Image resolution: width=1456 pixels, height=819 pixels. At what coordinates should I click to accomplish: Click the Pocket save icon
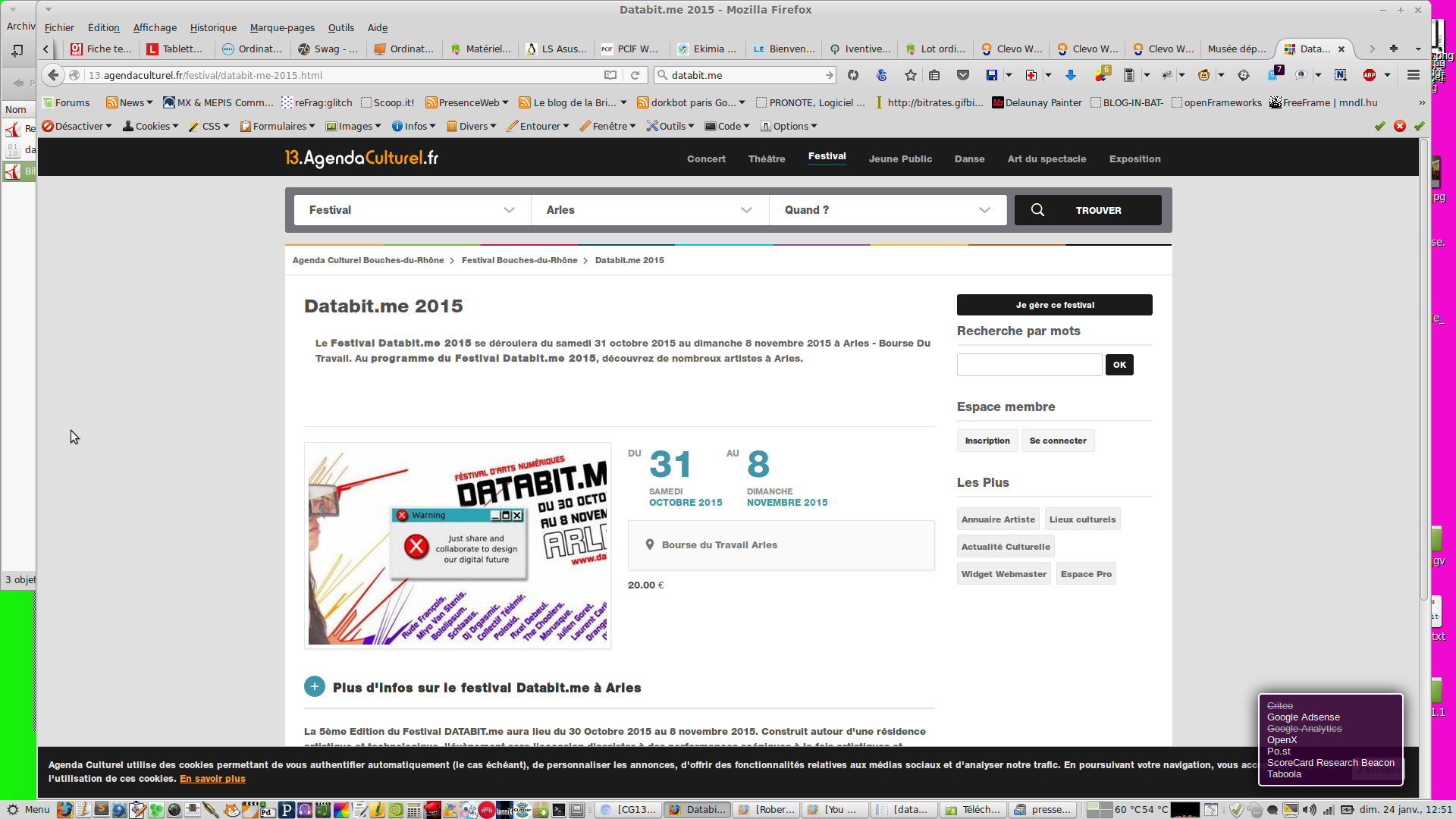pyautogui.click(x=963, y=75)
